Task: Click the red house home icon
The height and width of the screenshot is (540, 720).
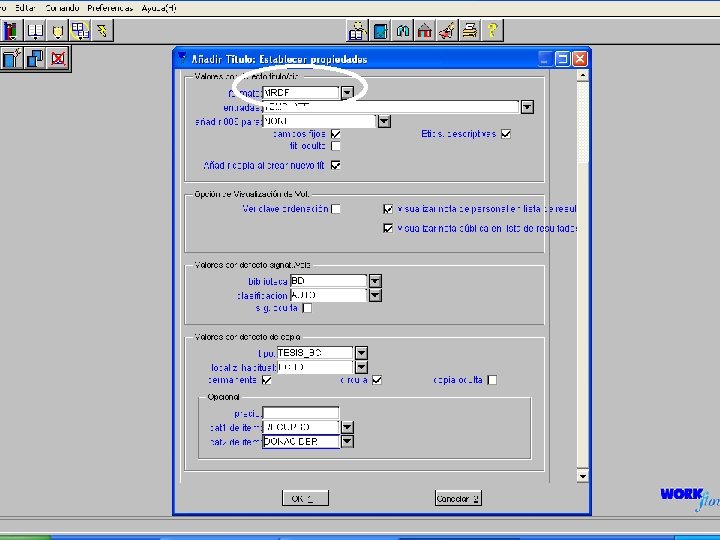Action: tap(425, 31)
